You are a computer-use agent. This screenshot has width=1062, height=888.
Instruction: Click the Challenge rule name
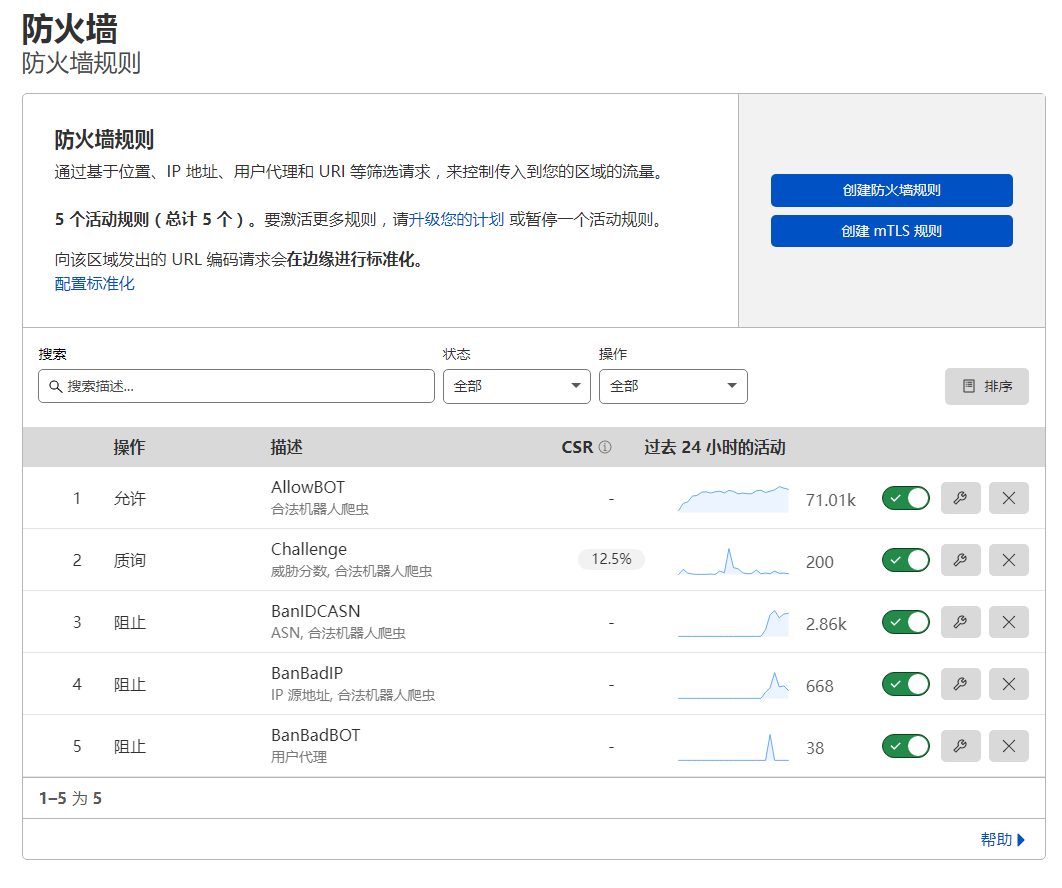[309, 549]
